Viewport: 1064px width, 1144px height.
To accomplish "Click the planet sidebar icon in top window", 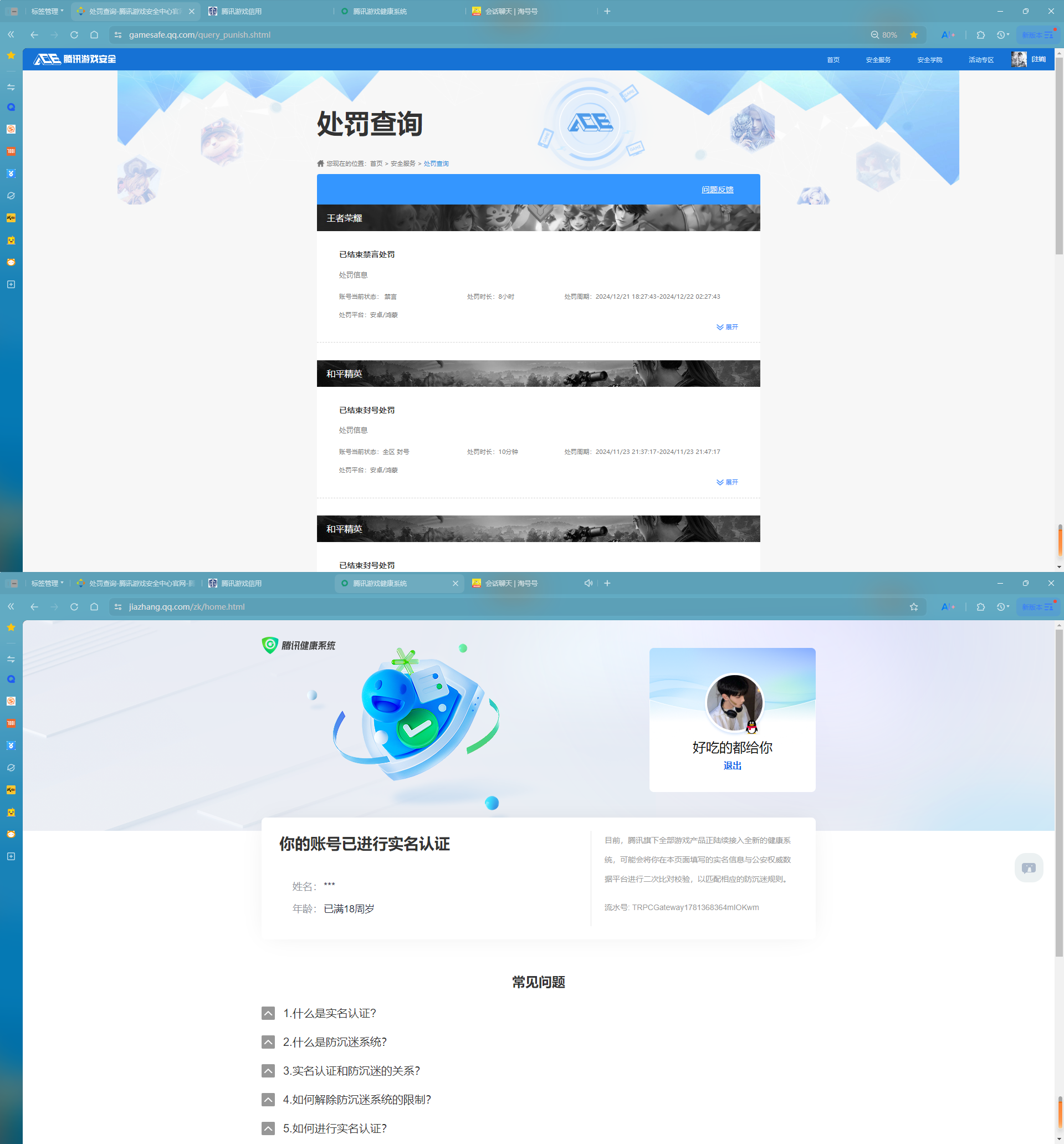I will (11, 196).
